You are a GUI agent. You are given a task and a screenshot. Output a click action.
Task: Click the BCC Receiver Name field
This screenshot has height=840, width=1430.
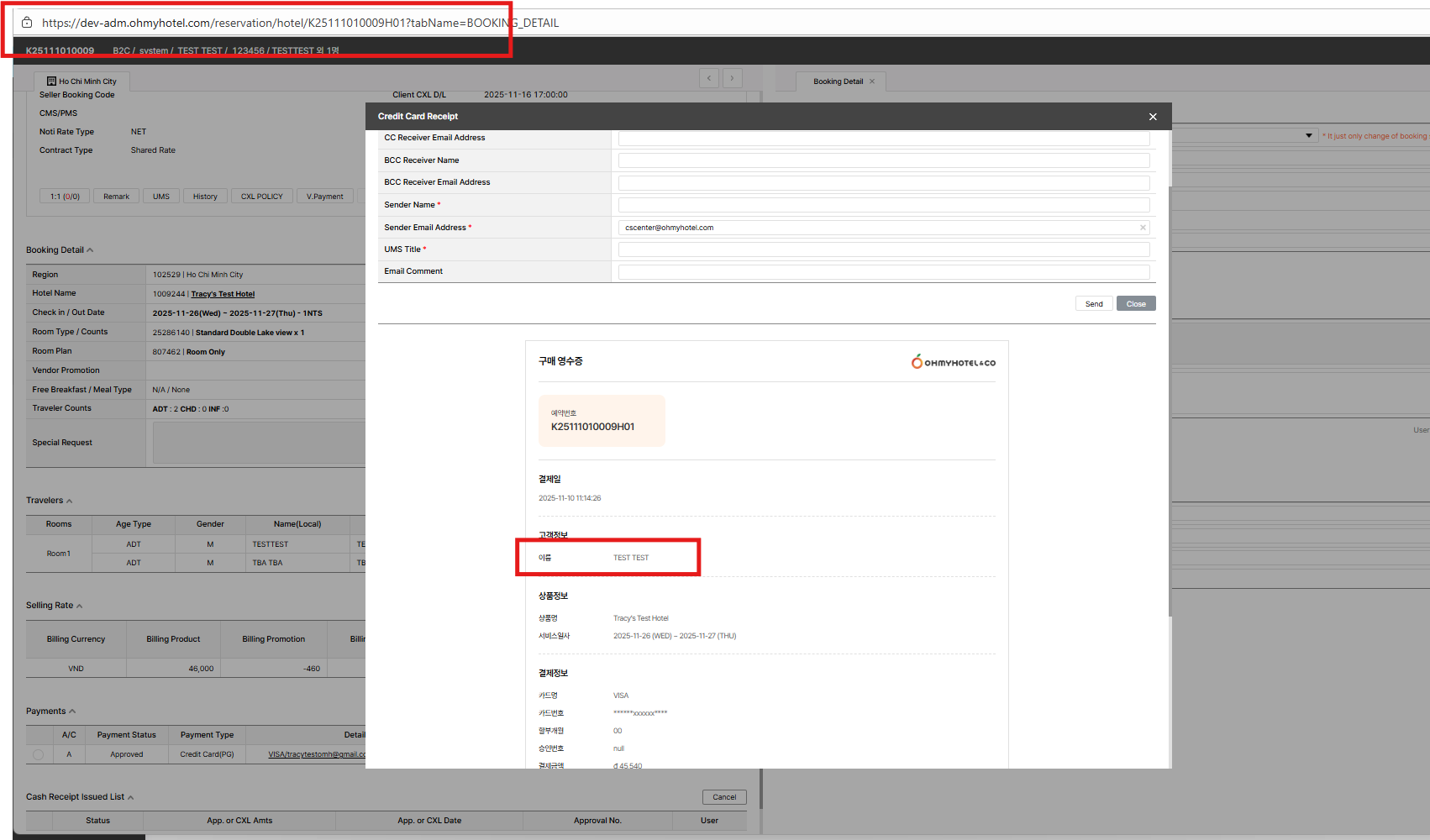884,160
